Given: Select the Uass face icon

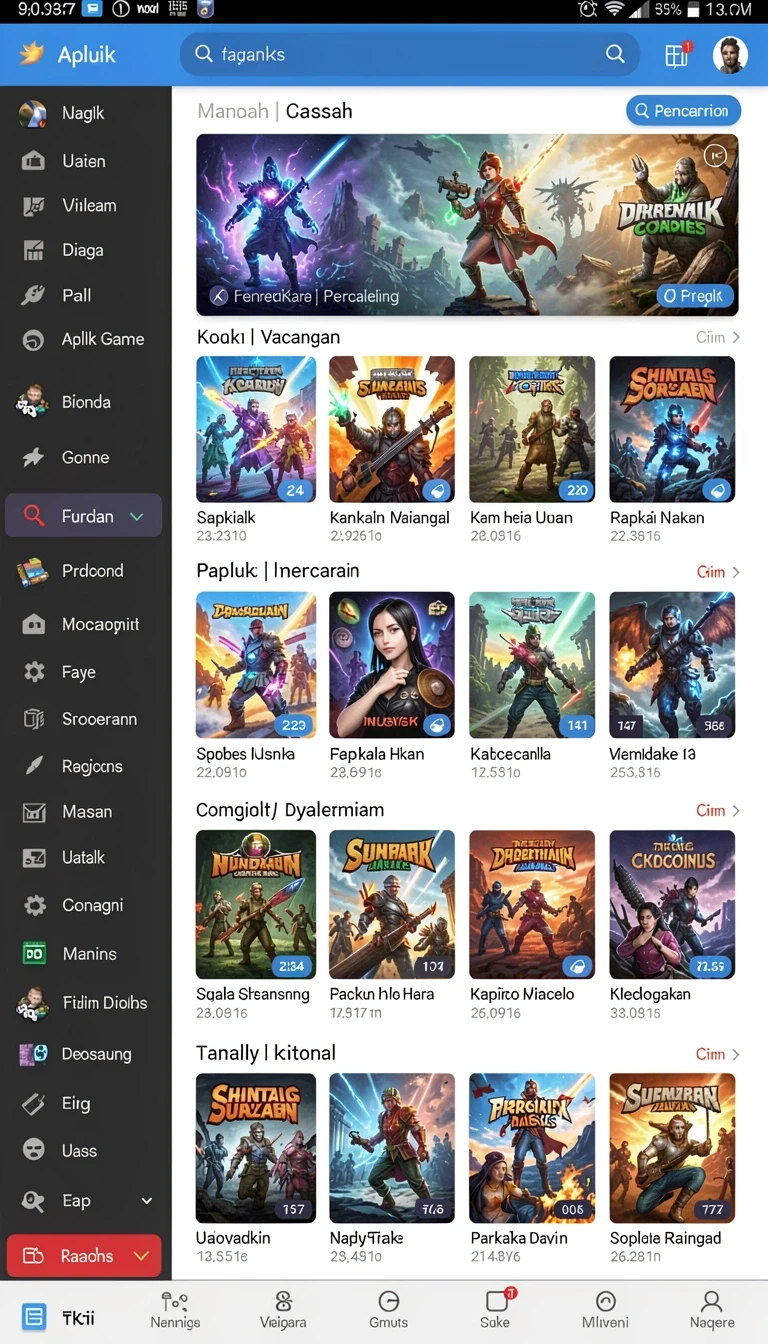Looking at the screenshot, I should pos(34,1151).
